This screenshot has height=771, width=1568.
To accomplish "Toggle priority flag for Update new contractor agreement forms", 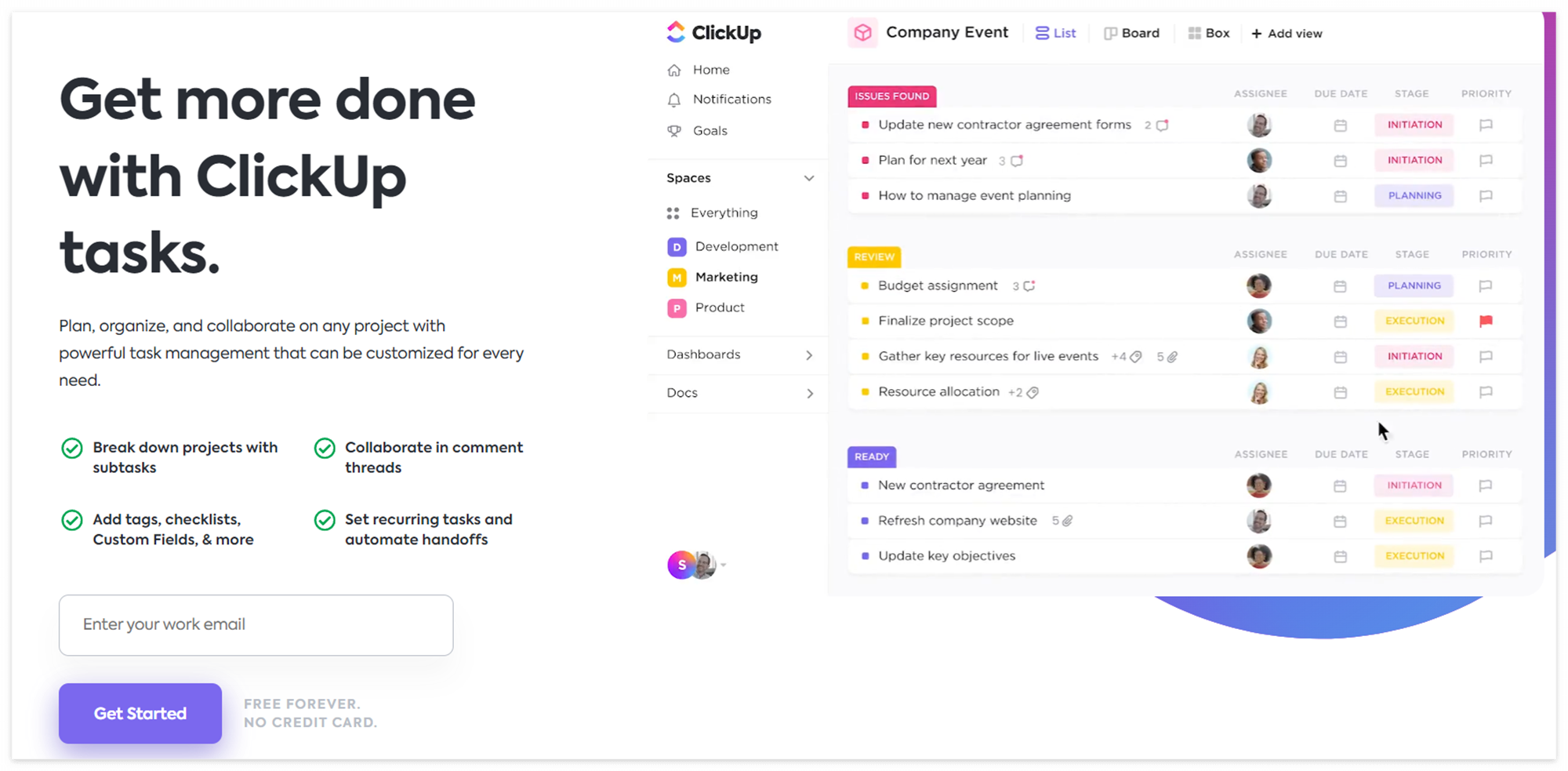I will coord(1486,125).
